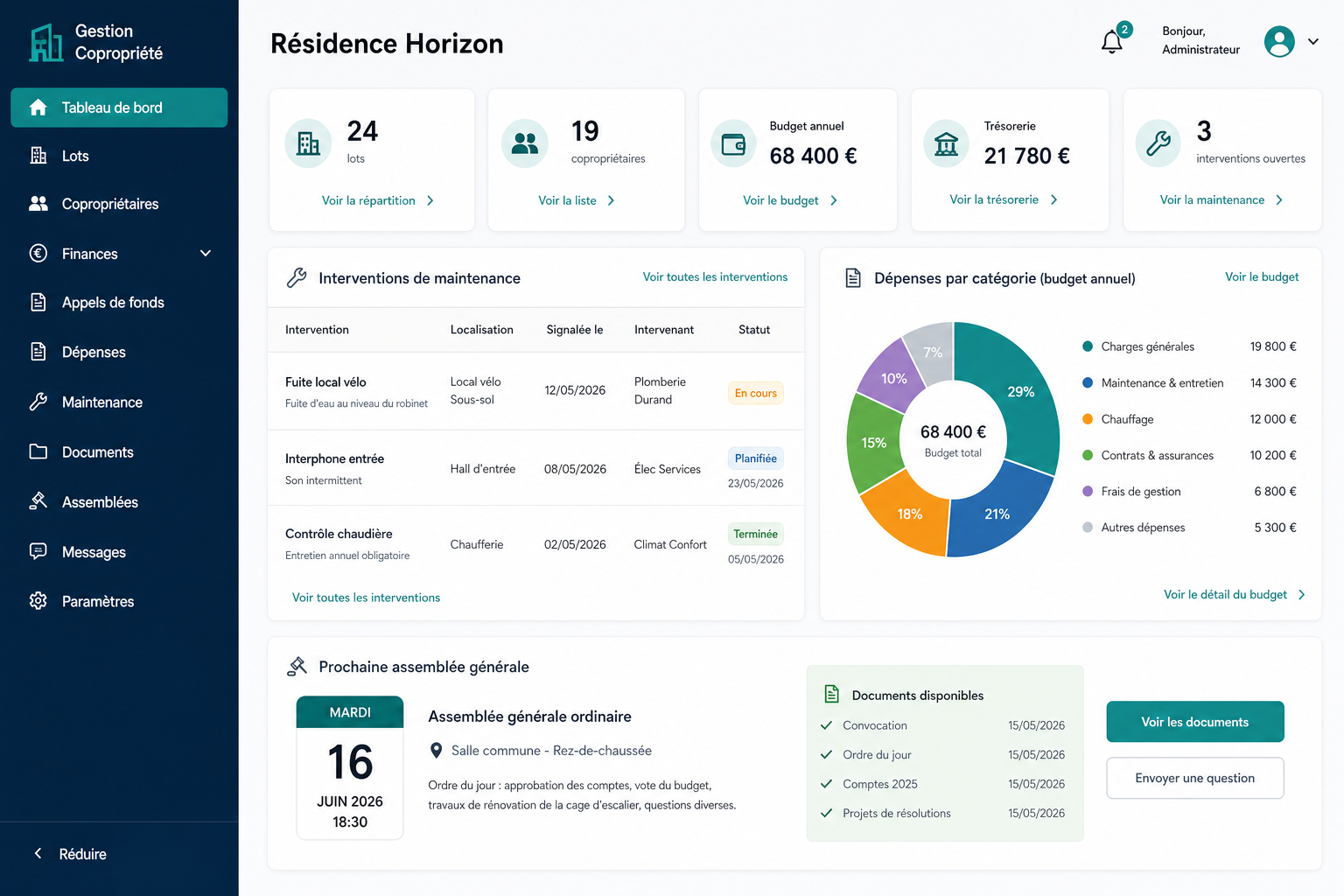Click the En cours status badge

[756, 393]
